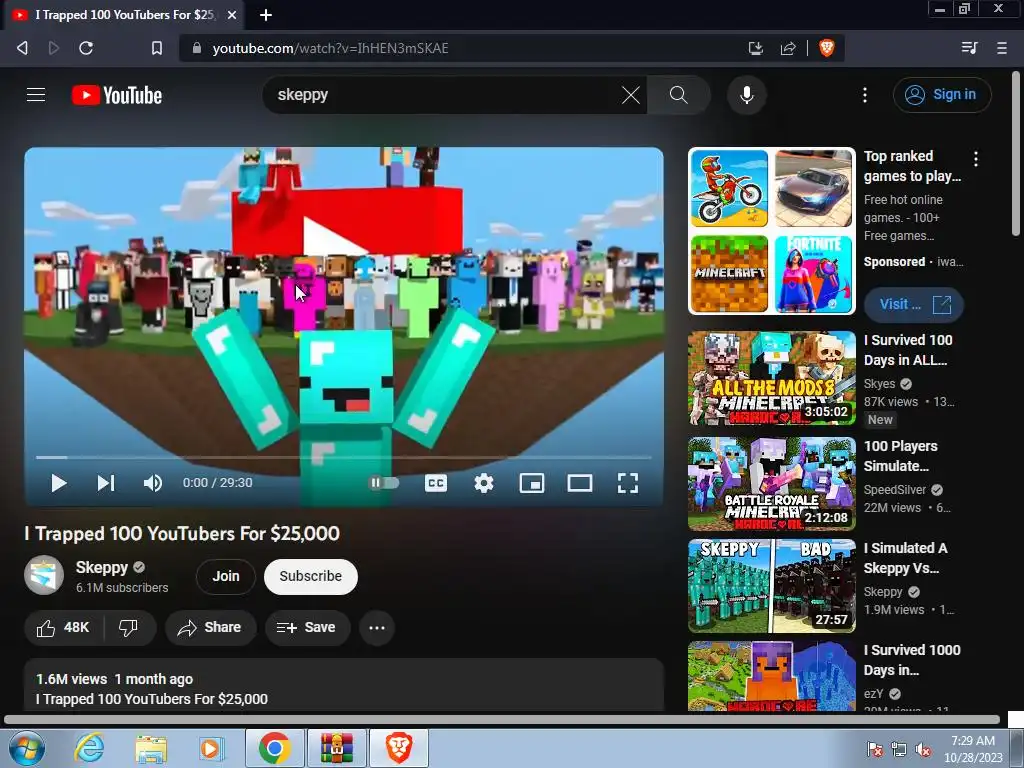Open a new browser tab

pyautogui.click(x=266, y=15)
